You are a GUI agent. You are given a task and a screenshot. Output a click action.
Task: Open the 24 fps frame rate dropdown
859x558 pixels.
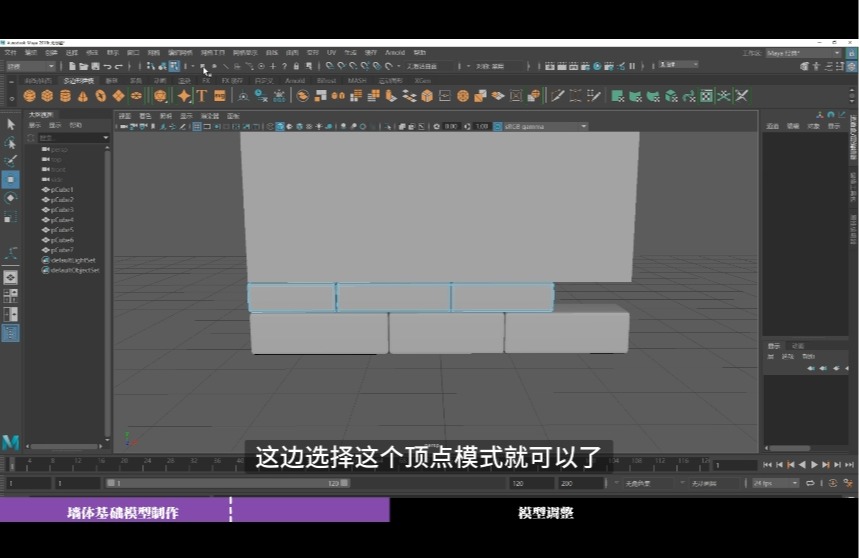click(775, 483)
